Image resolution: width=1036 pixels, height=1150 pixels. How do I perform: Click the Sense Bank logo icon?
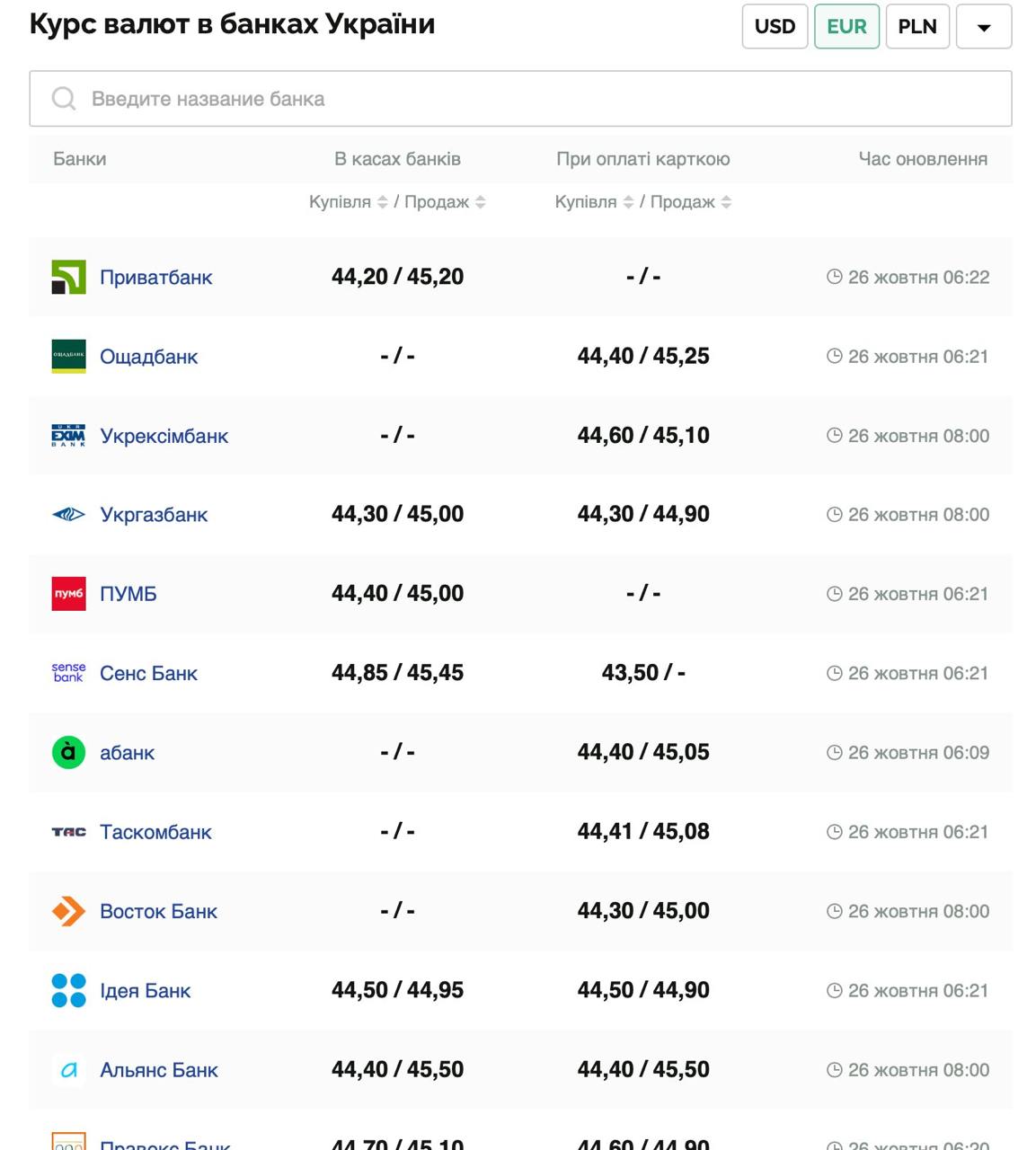pos(68,673)
